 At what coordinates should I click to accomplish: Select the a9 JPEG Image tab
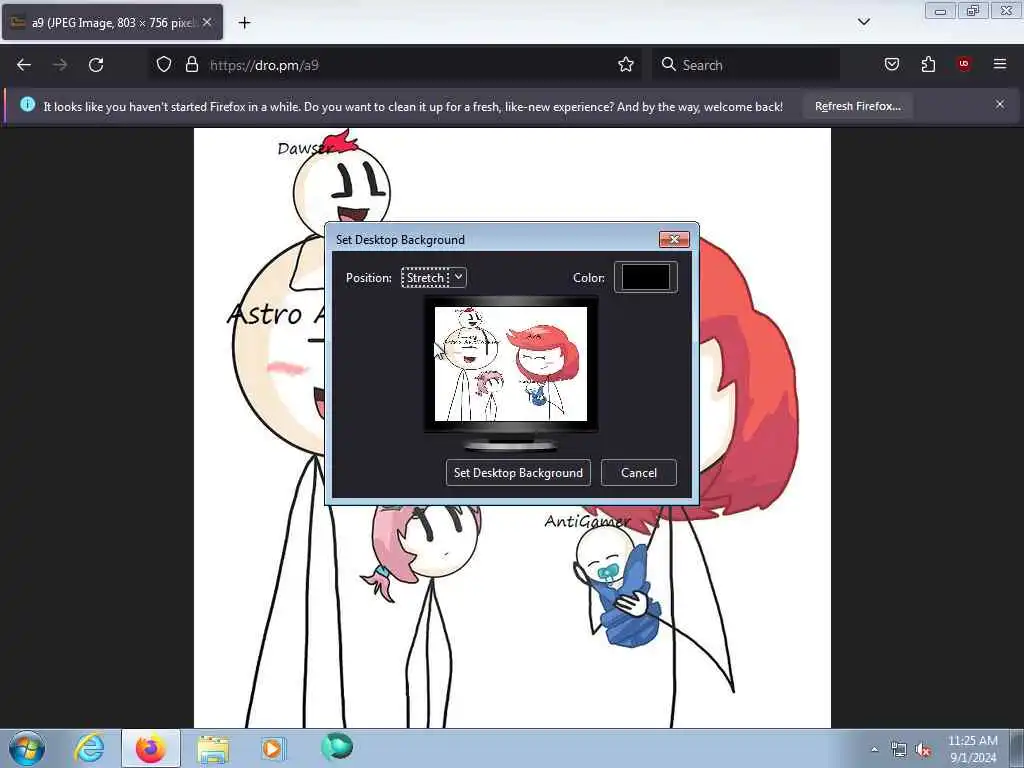click(112, 22)
